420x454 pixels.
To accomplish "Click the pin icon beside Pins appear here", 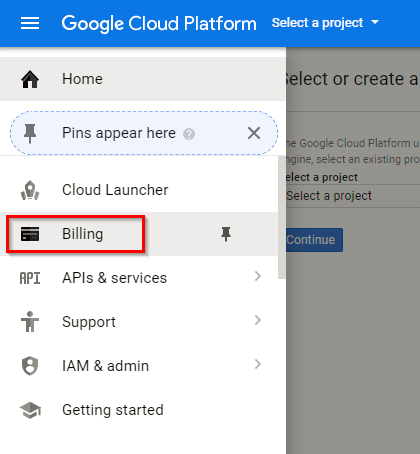I will coord(30,133).
